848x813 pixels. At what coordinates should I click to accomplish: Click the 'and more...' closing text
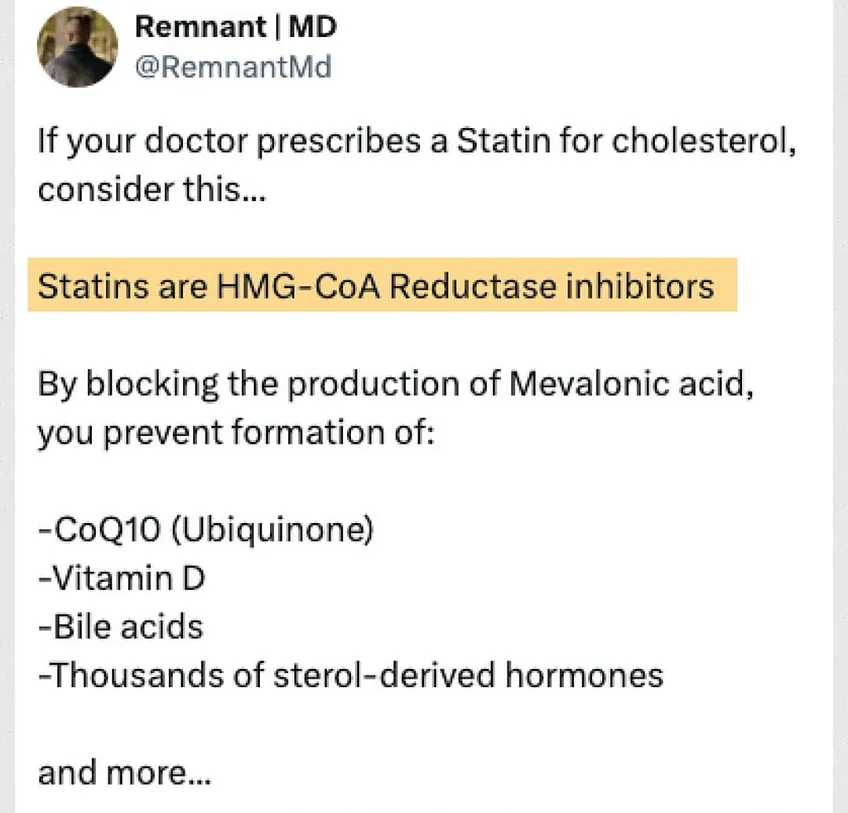coord(124,772)
